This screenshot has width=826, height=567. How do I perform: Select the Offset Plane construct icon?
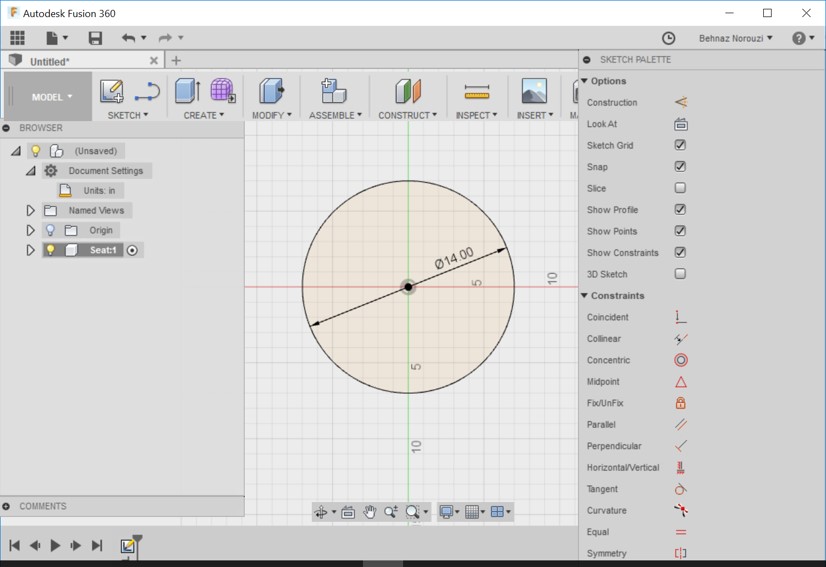408,91
